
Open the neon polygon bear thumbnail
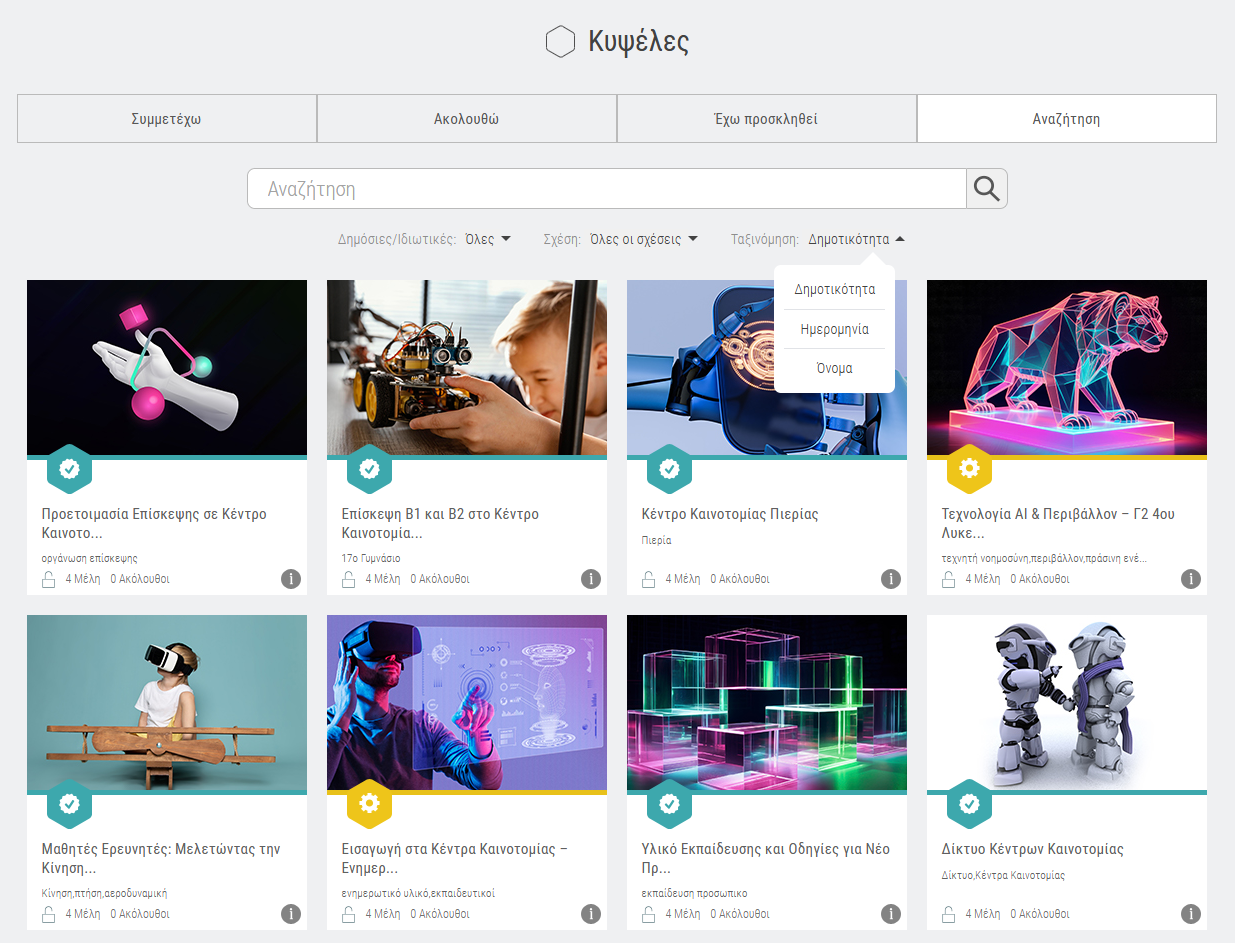1067,367
